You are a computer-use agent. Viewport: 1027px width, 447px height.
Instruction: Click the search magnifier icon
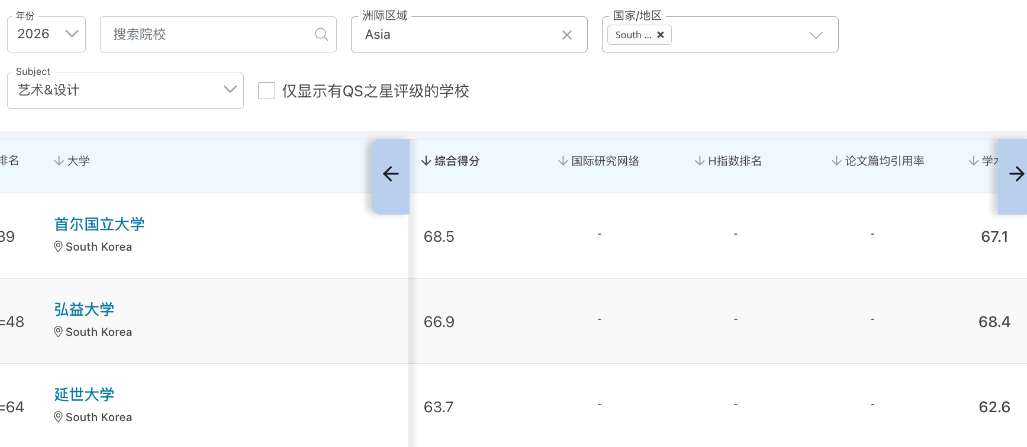(x=321, y=34)
